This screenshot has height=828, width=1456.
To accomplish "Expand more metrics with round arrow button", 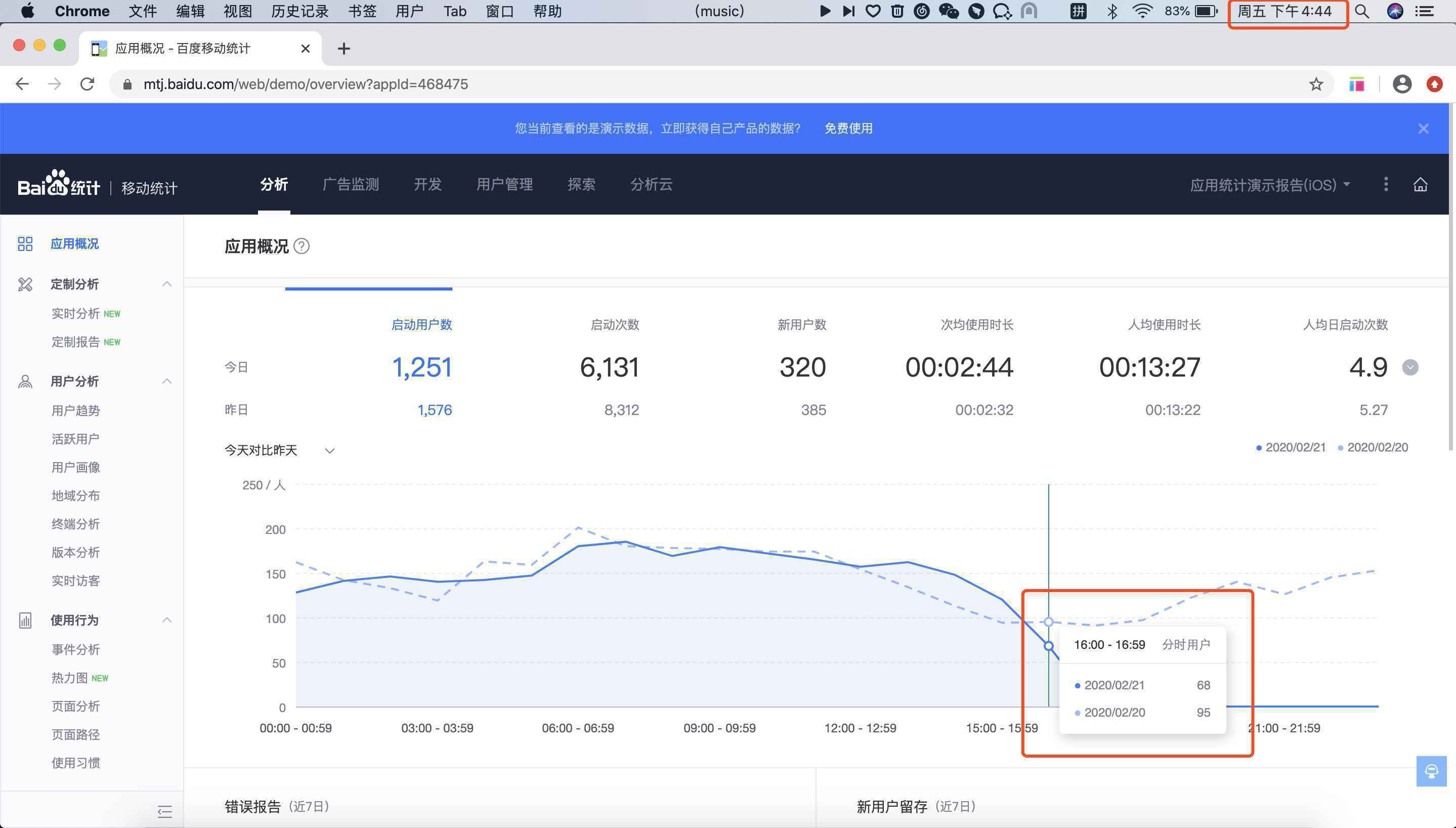I will 1410,367.
